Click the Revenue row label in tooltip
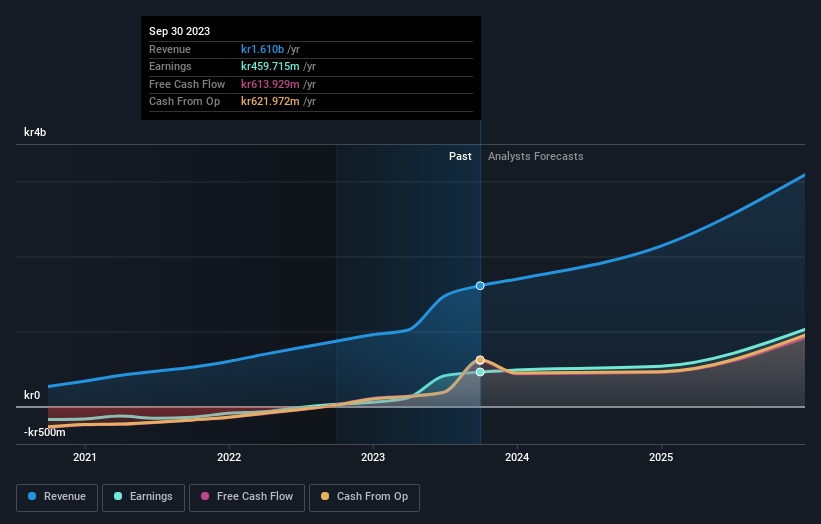The height and width of the screenshot is (524, 821). (x=170, y=49)
